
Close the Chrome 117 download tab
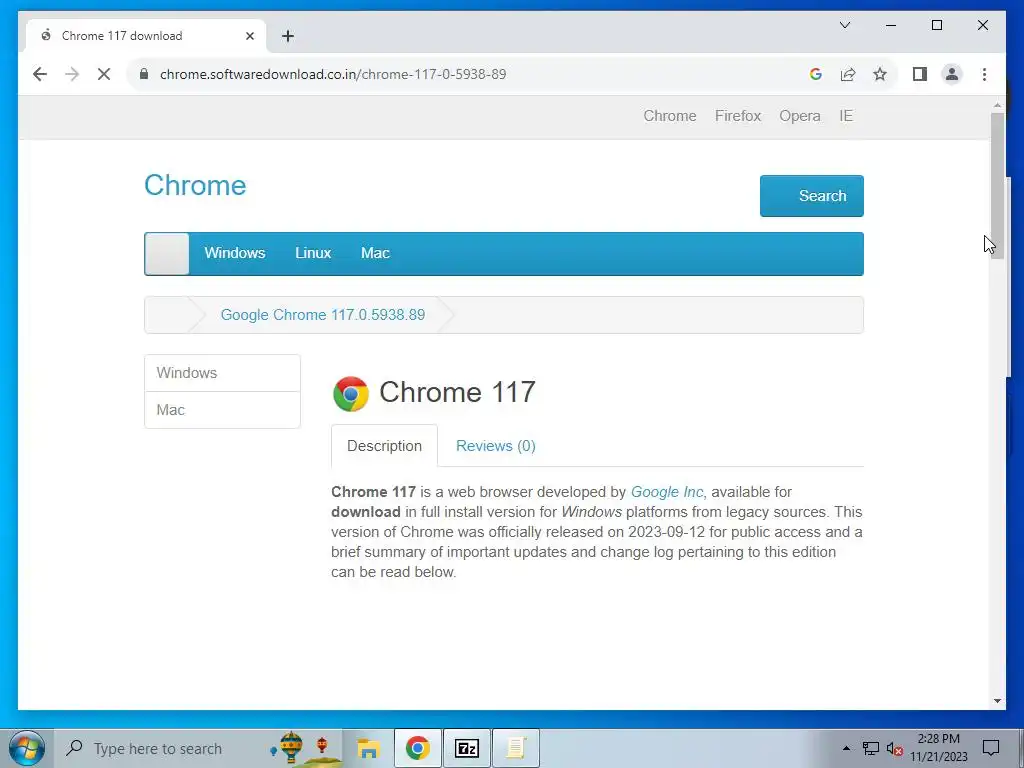249,36
